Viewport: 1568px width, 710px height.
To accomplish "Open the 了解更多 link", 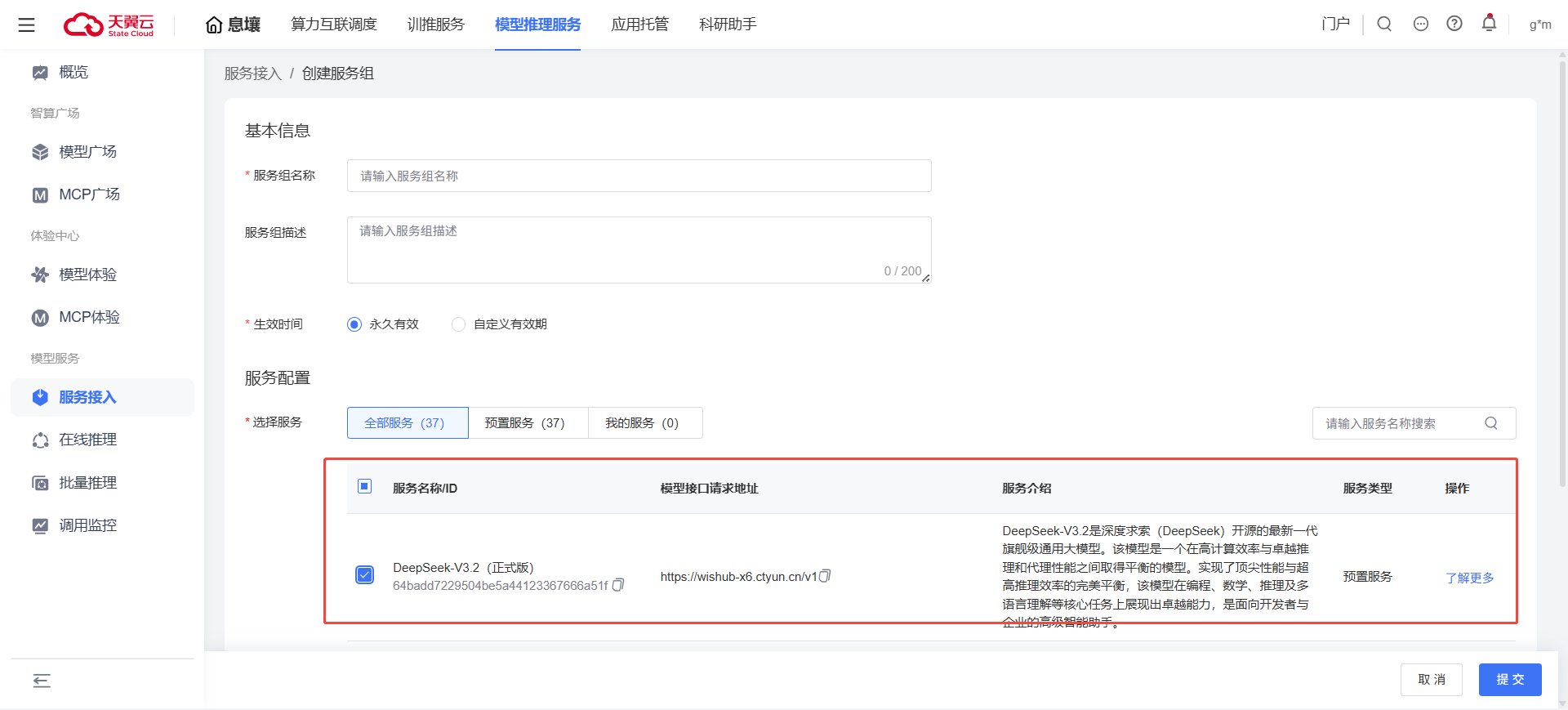I will pyautogui.click(x=1469, y=578).
